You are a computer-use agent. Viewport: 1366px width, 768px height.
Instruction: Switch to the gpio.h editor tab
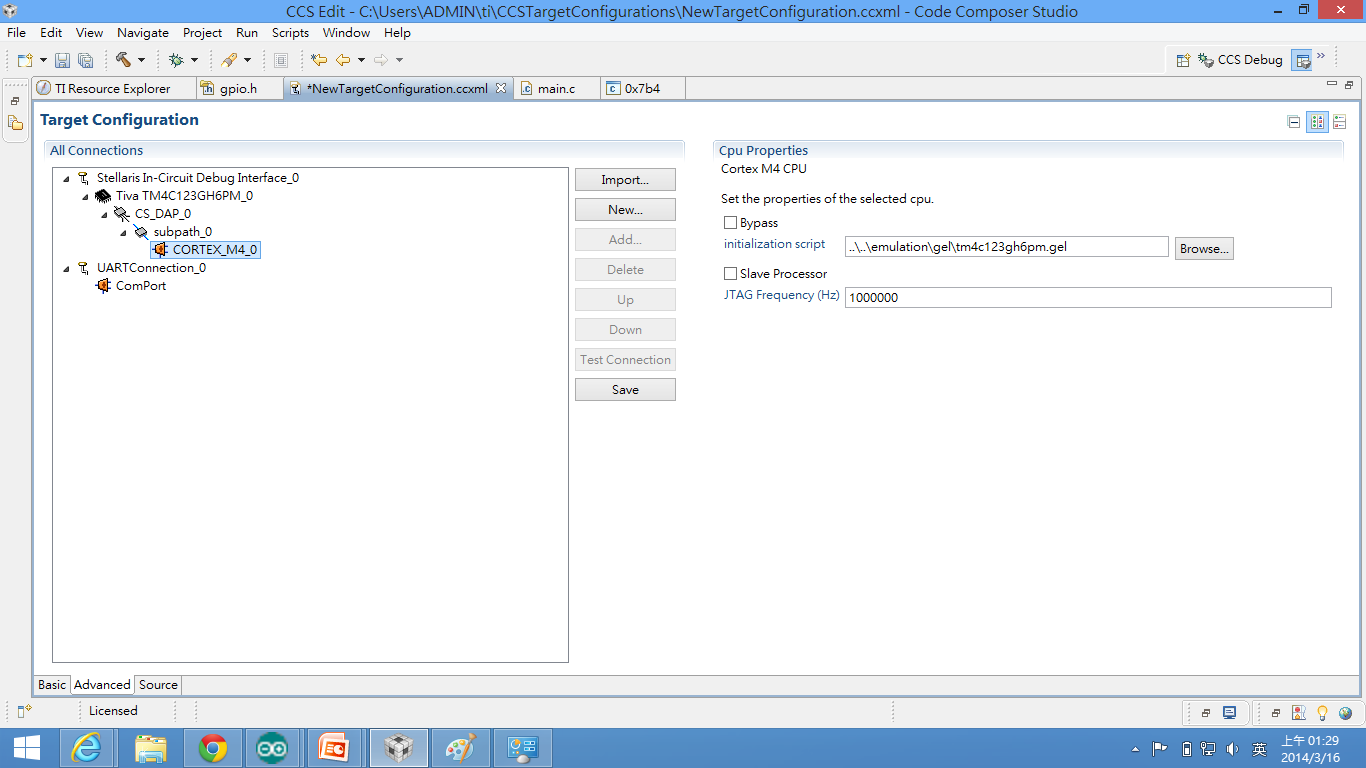click(238, 88)
